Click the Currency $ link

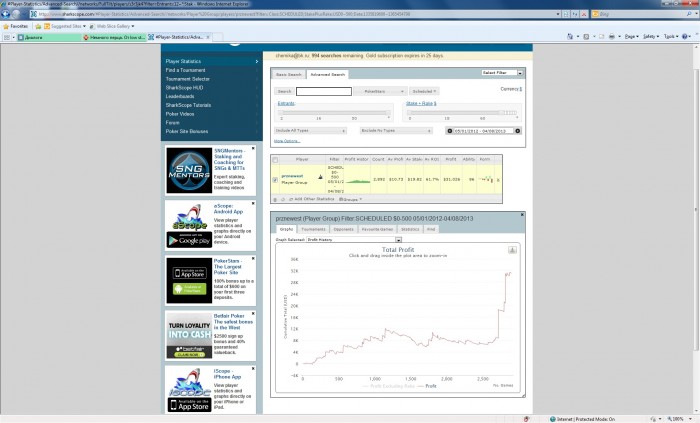point(511,89)
